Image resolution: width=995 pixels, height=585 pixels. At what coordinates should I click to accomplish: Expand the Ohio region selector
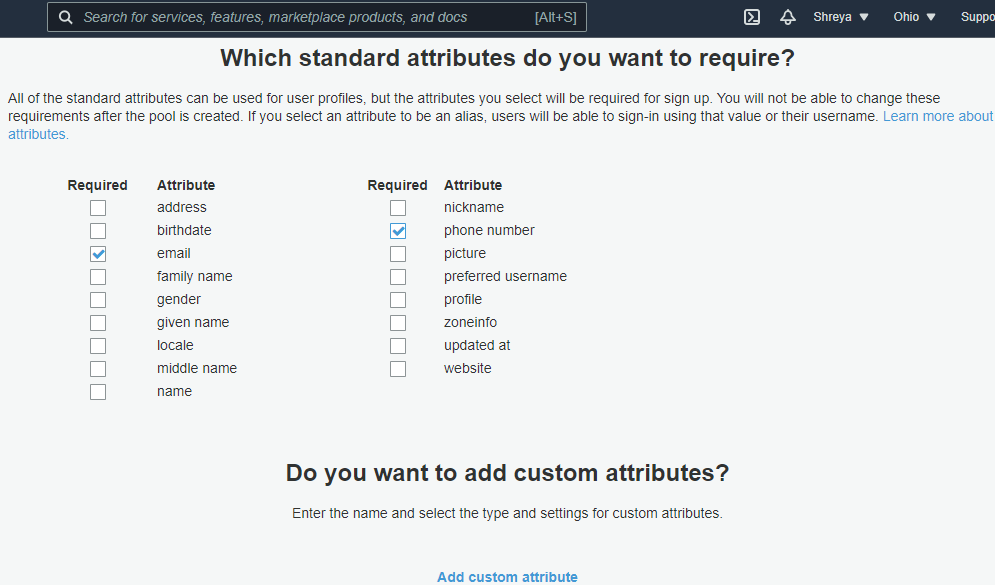pos(915,17)
